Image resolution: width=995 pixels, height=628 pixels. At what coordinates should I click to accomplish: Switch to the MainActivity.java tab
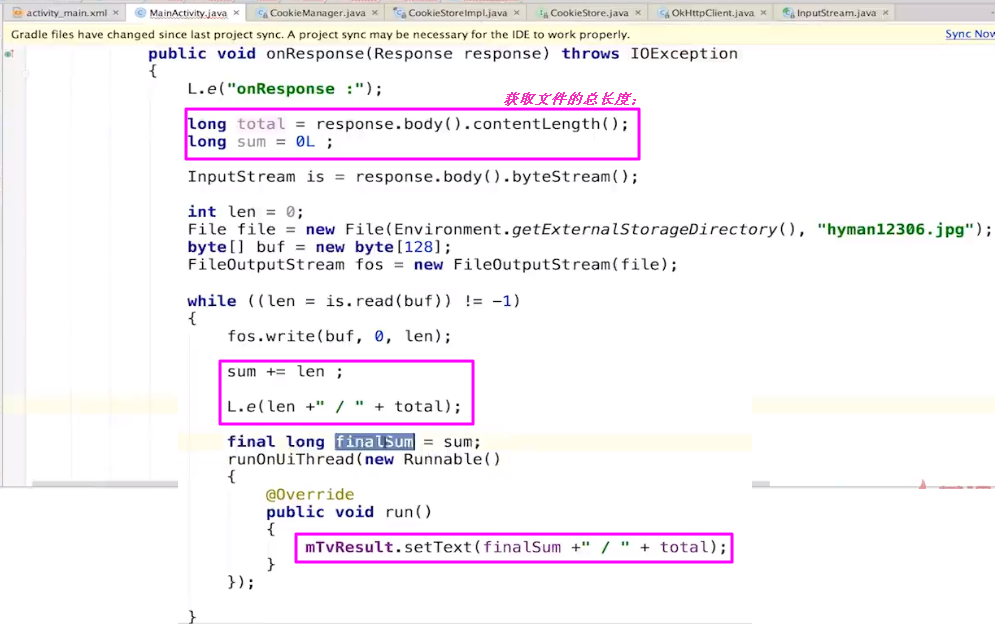[x=188, y=13]
